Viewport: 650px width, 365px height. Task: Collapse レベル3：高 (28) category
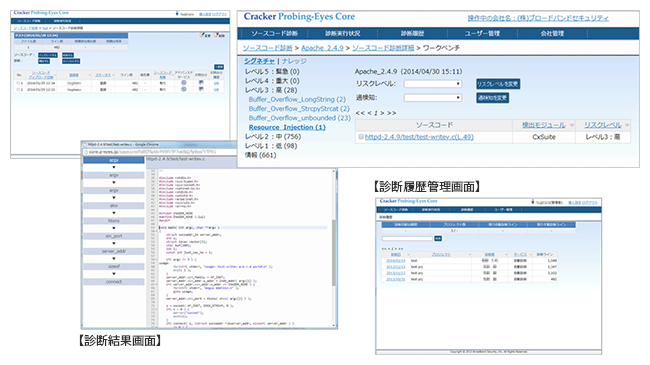pos(271,90)
